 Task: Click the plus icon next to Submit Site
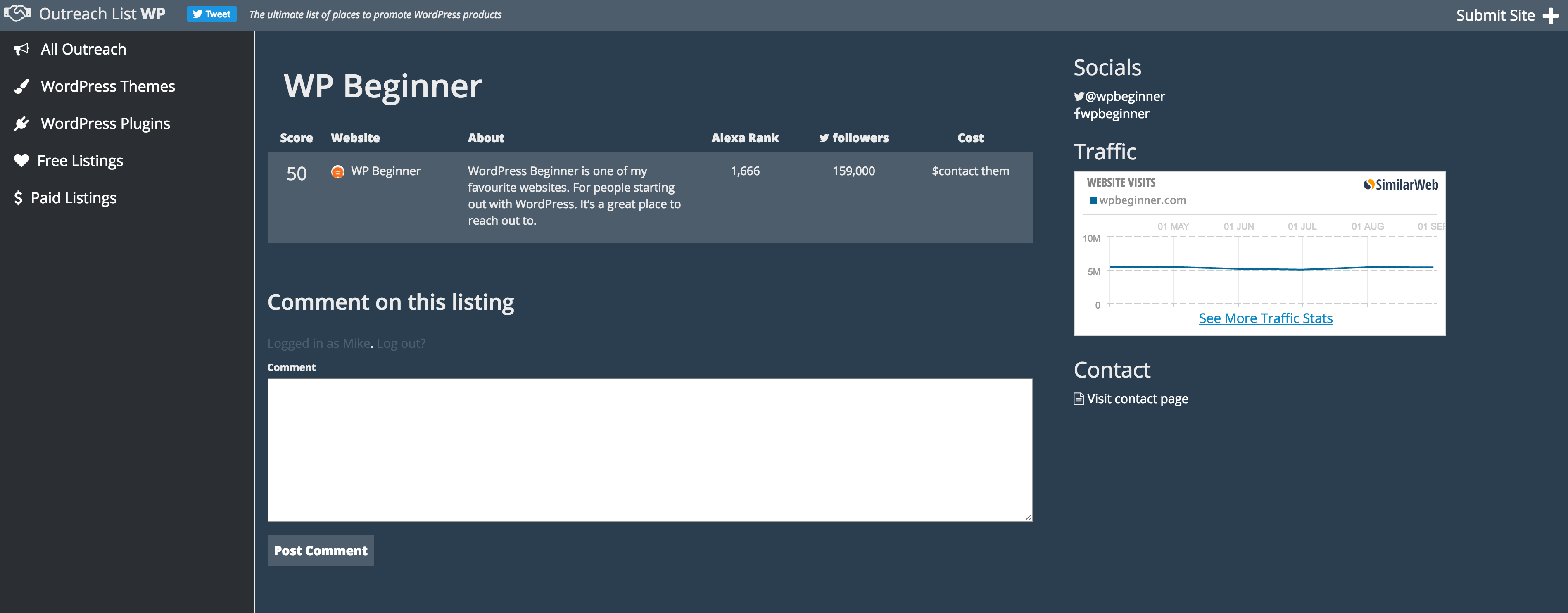[1550, 16]
